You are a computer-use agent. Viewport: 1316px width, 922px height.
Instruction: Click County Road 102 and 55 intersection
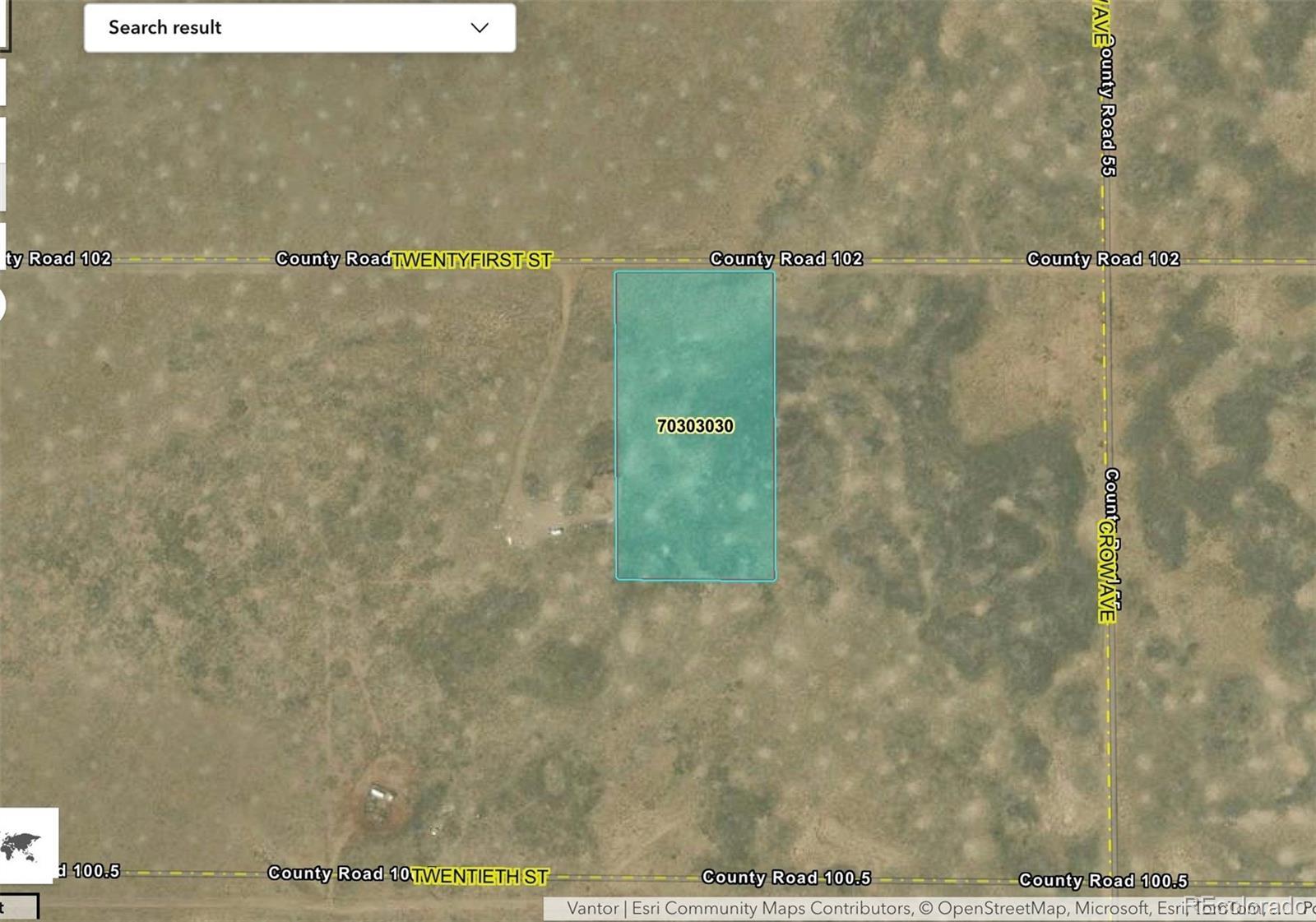click(x=1107, y=262)
